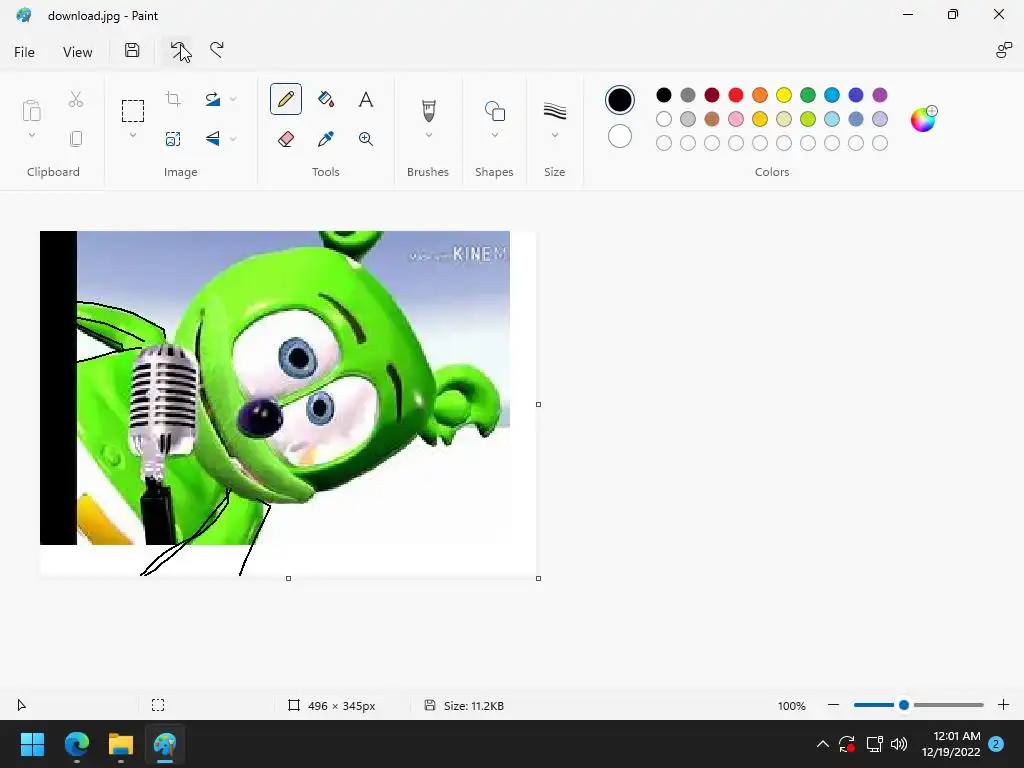Image resolution: width=1024 pixels, height=768 pixels.
Task: Pick the first empty custom color slot
Action: tap(664, 143)
